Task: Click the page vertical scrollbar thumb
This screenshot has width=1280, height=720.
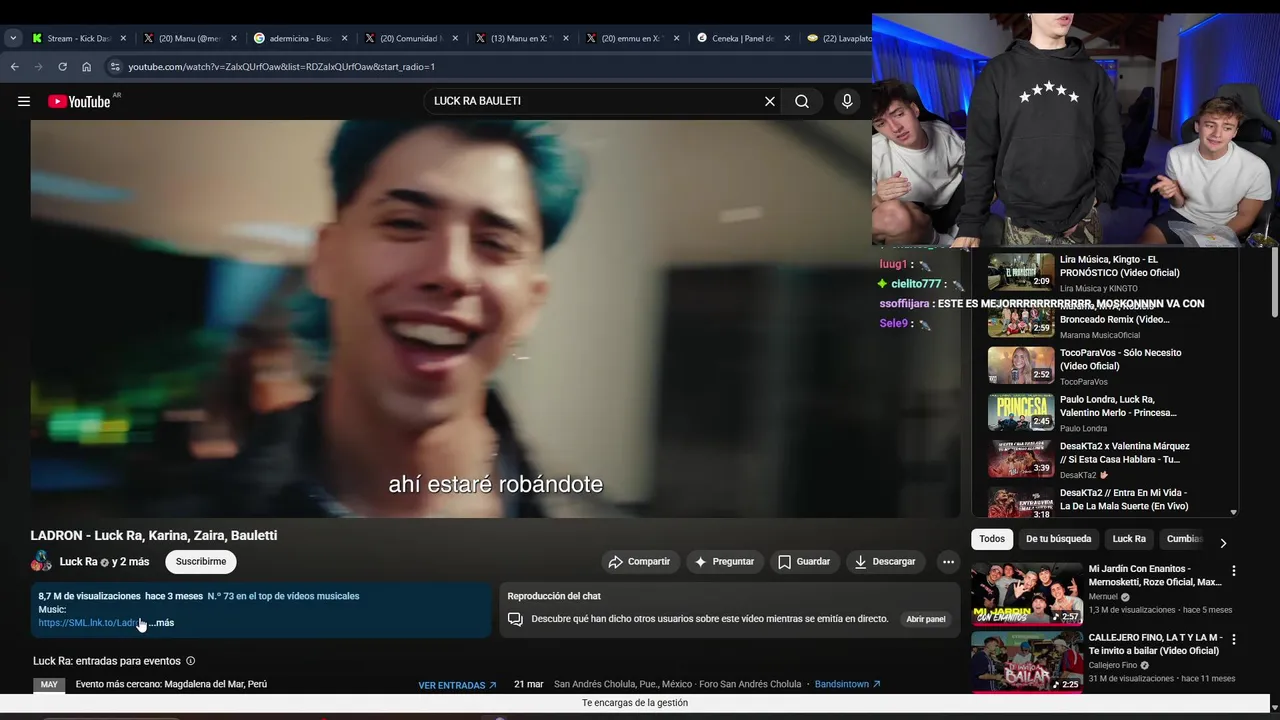Action: 1274,283
